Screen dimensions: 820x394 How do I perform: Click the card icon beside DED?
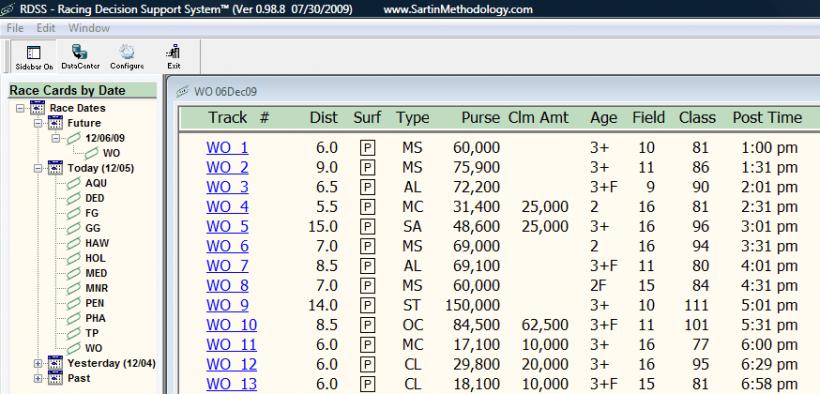[73, 198]
